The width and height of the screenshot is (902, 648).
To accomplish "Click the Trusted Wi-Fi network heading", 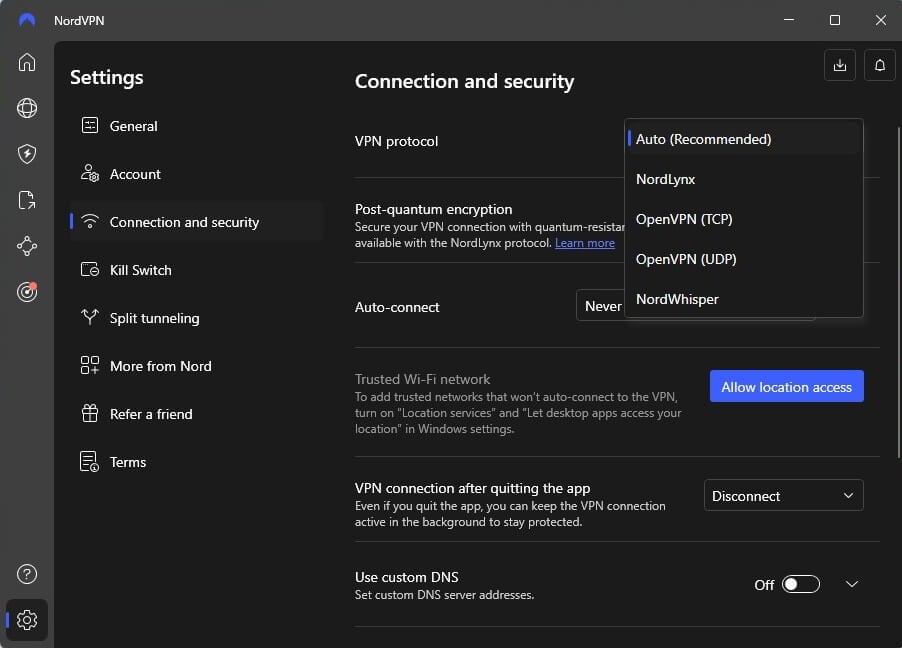I will (422, 379).
